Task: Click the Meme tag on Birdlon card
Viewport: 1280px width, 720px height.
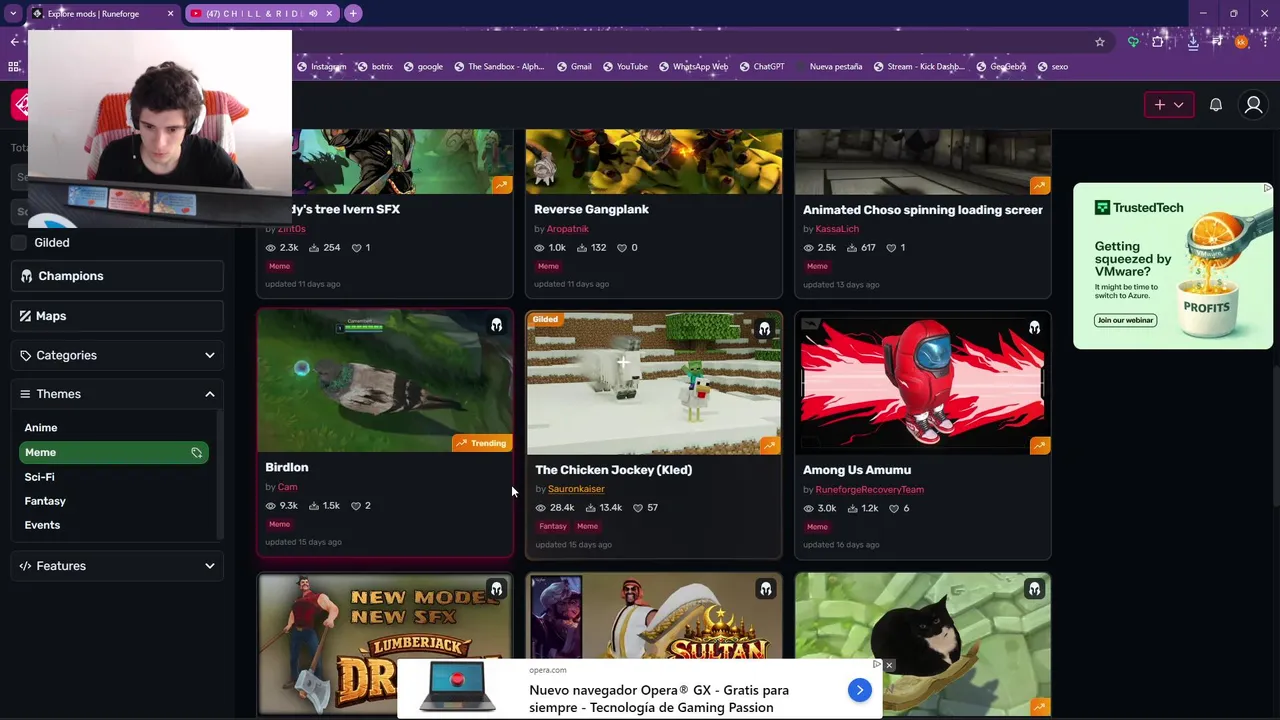Action: point(279,524)
